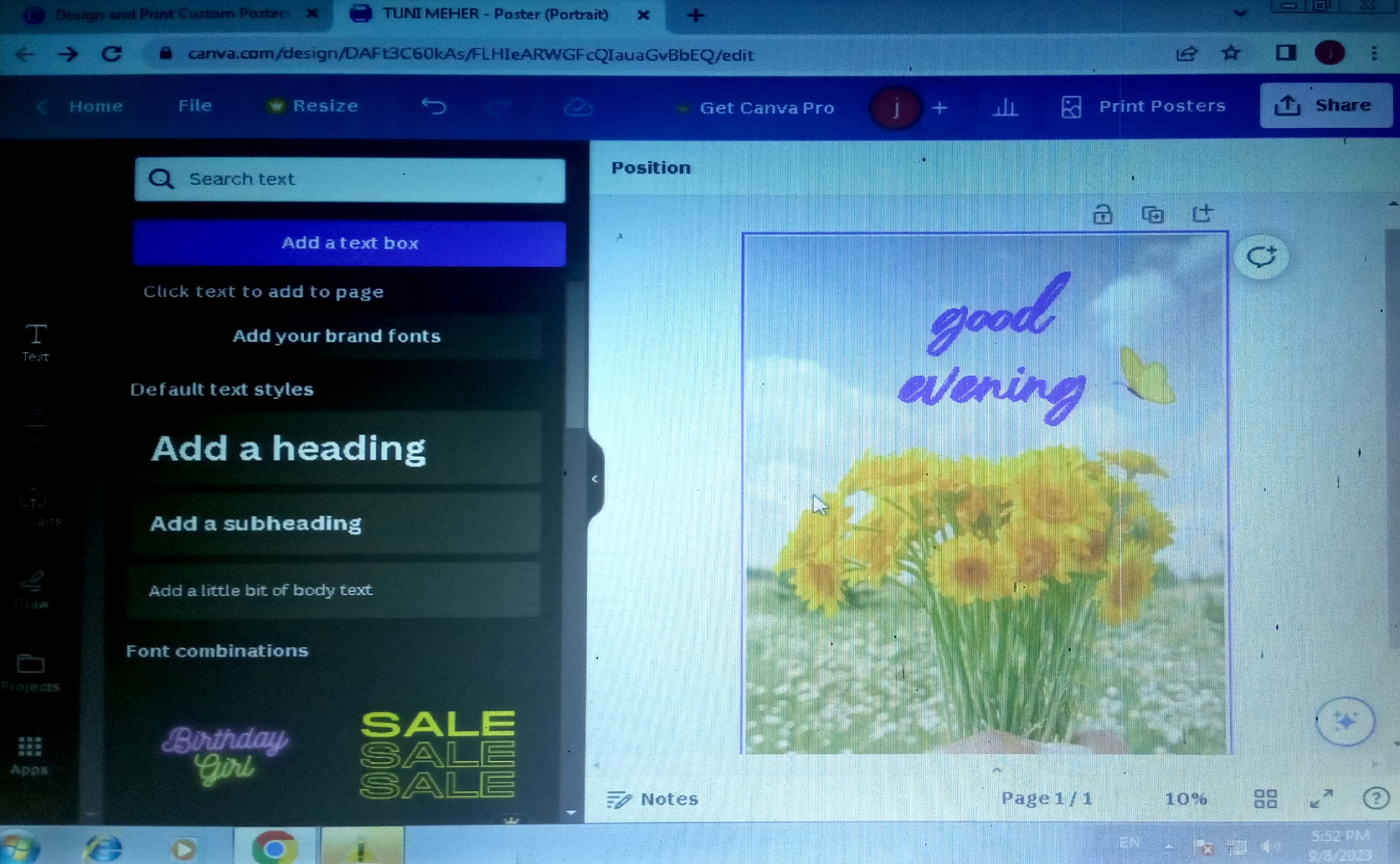The width and height of the screenshot is (1400, 864).
Task: Open grid view of pages
Action: click(x=1265, y=798)
